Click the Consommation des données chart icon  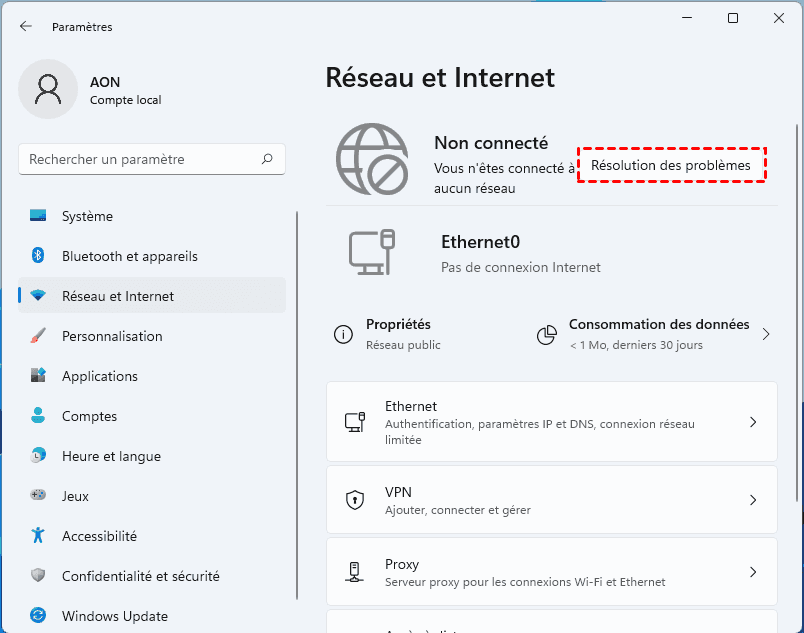[x=546, y=335]
